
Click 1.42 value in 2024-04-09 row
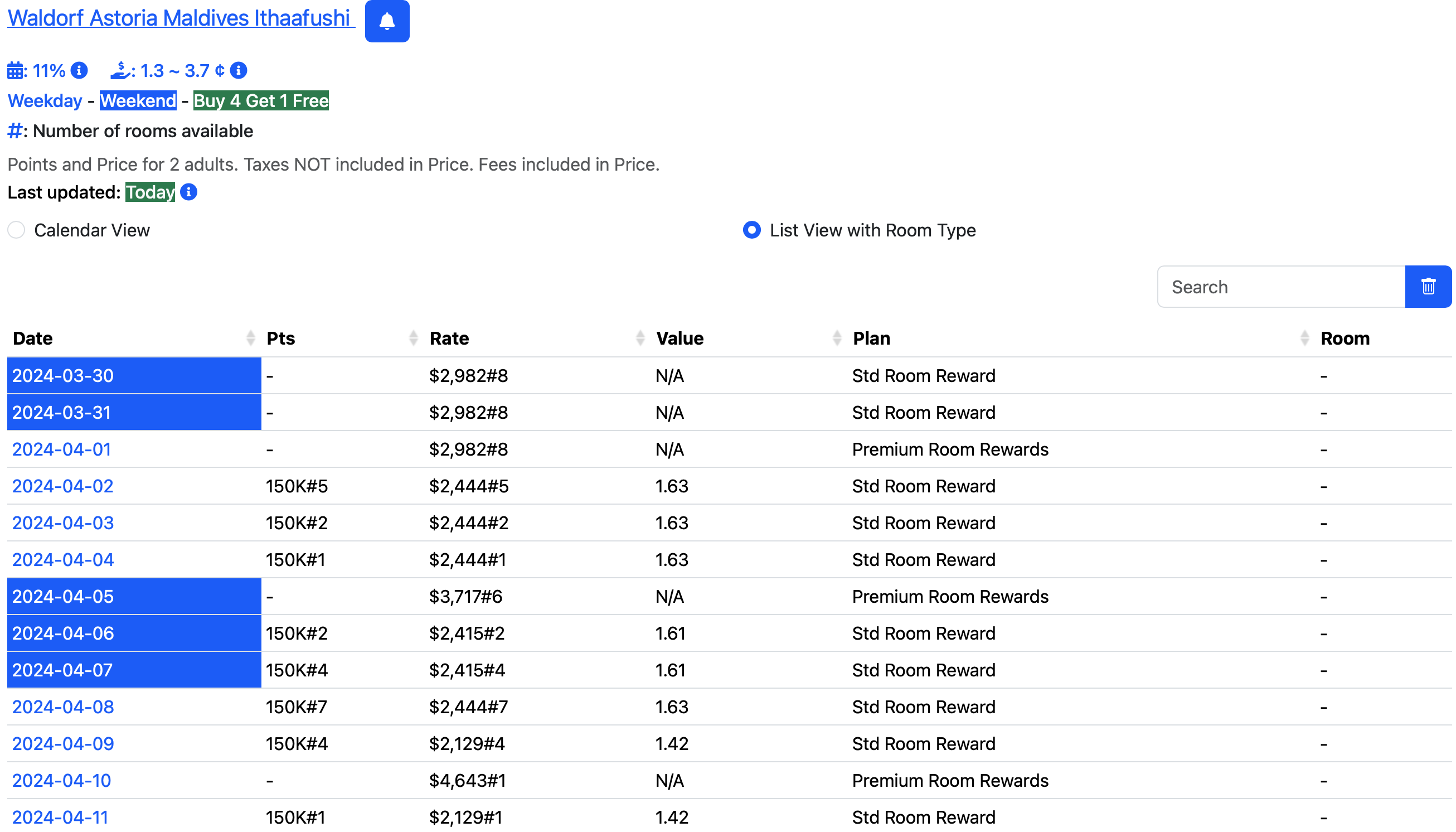click(672, 744)
